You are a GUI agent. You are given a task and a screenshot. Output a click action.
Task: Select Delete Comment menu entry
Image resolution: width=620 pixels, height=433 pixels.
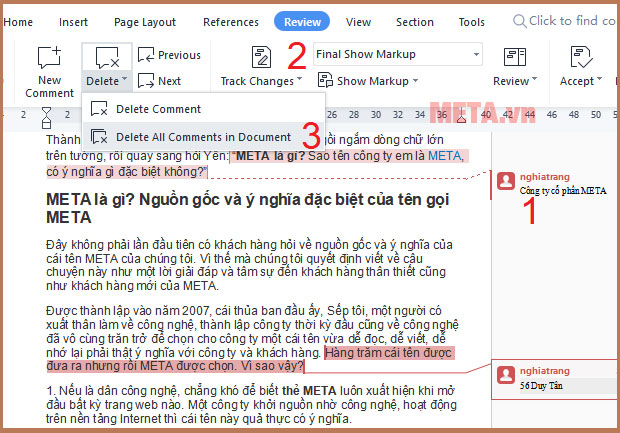tap(204, 109)
